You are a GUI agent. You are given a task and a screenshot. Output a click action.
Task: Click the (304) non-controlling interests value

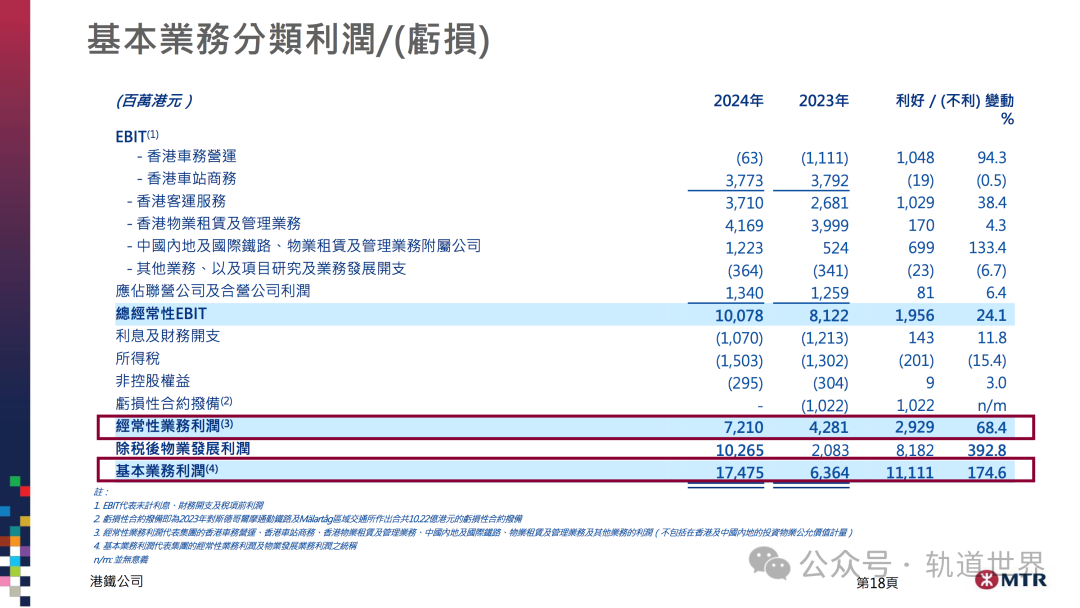831,384
